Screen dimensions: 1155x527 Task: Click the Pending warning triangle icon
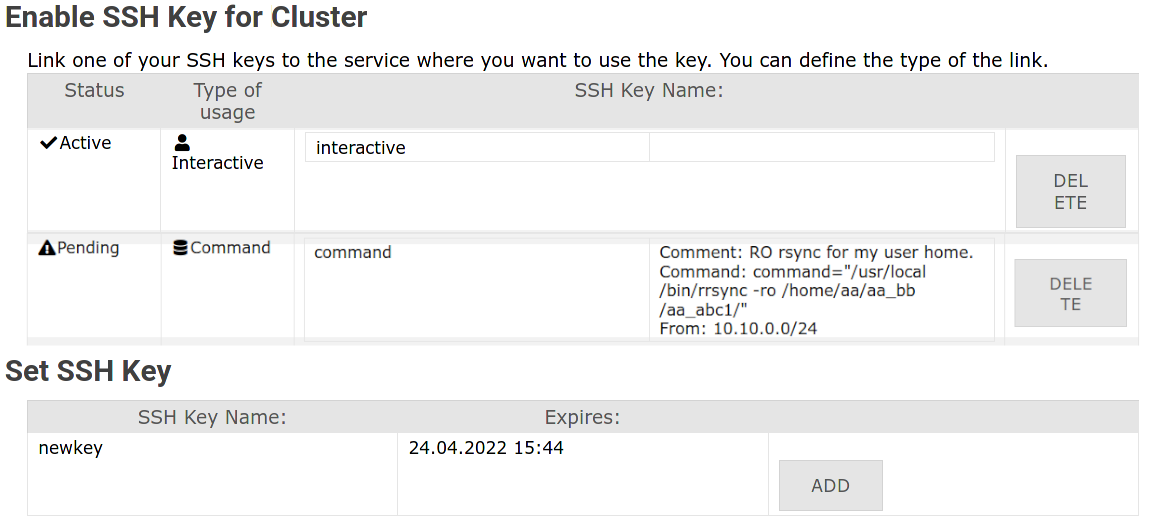pyautogui.click(x=46, y=248)
